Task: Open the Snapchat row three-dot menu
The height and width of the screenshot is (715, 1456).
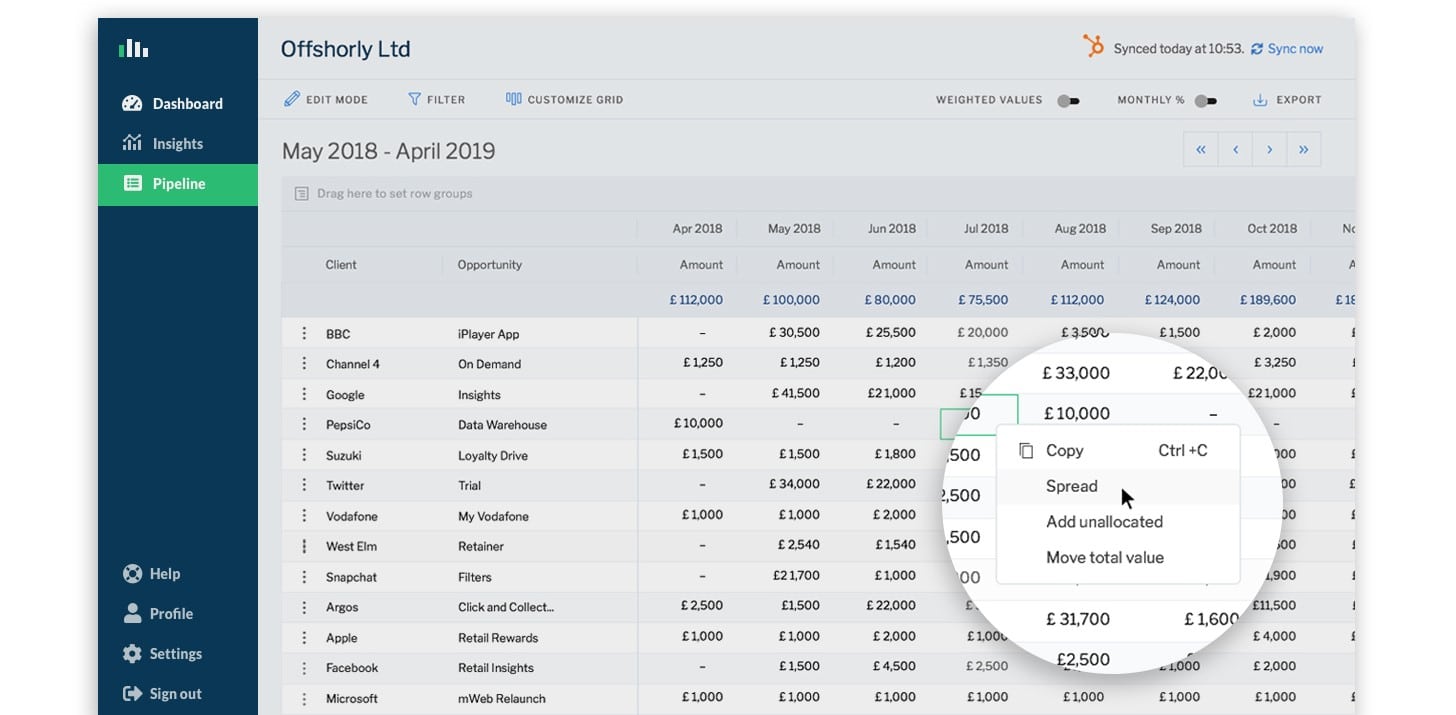Action: point(304,577)
